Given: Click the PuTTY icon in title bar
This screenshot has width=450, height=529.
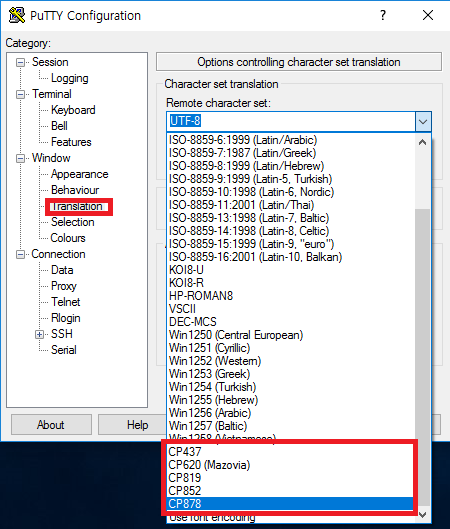Looking at the screenshot, I should click(17, 15).
